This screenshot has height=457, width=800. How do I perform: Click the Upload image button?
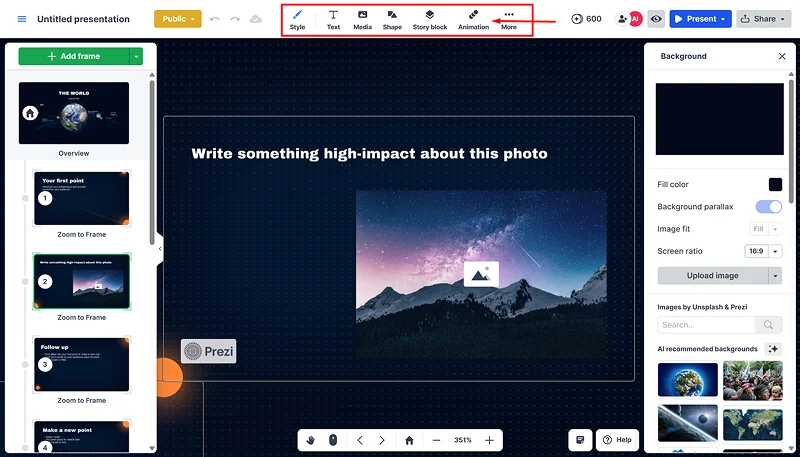tap(712, 275)
